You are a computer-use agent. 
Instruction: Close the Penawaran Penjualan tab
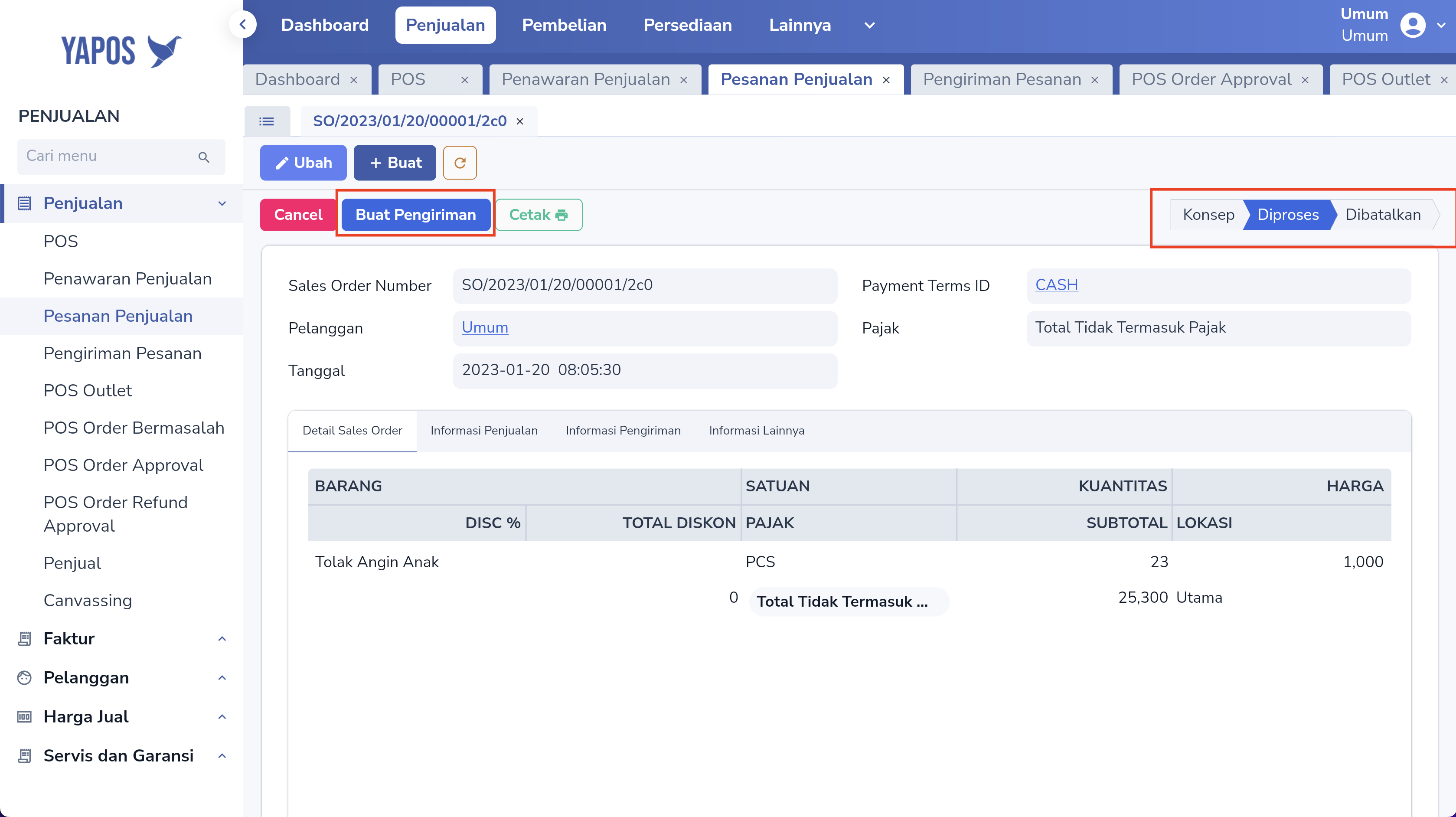(683, 80)
